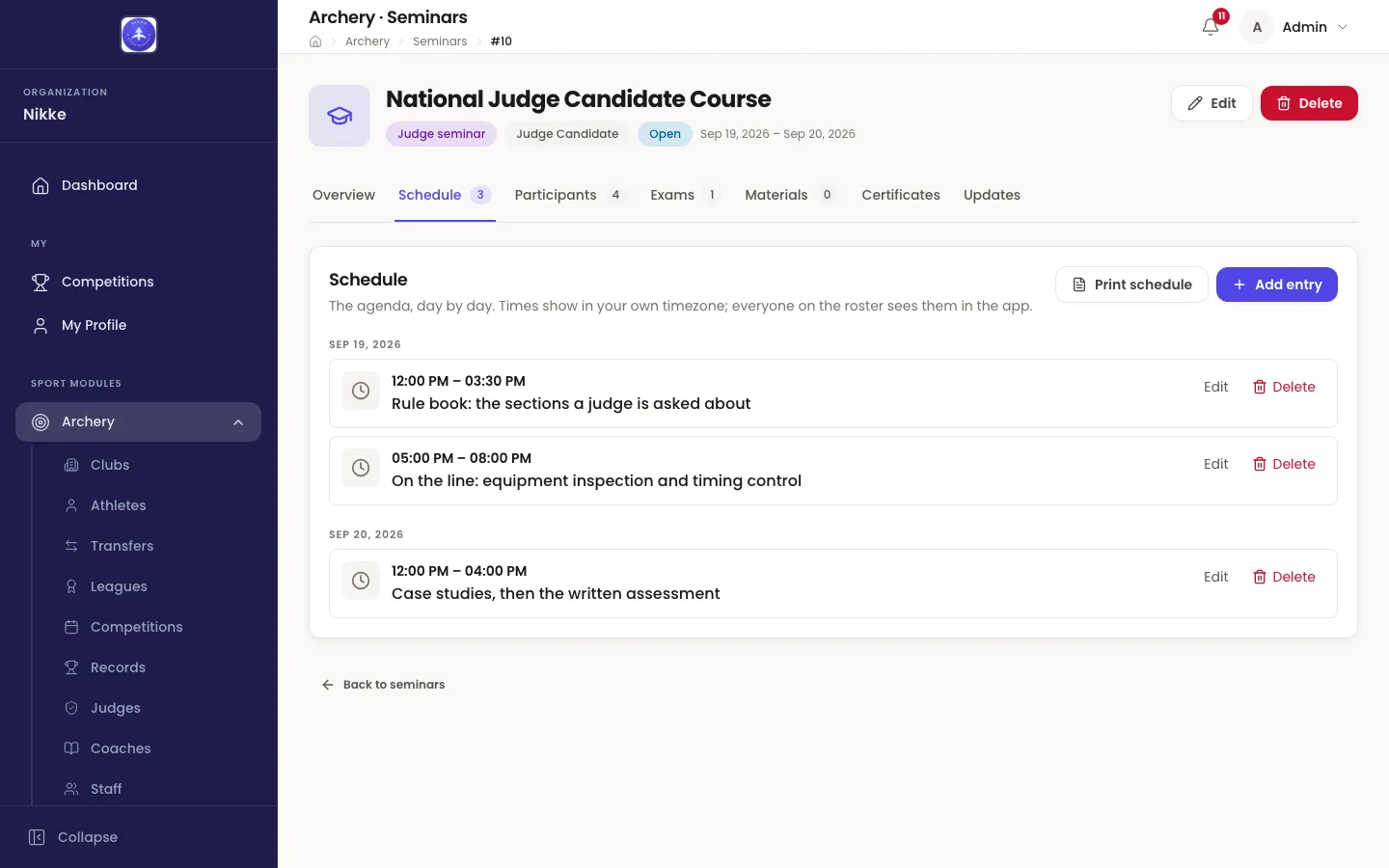
Task: Delete the Rule book schedule entry
Action: click(1284, 387)
